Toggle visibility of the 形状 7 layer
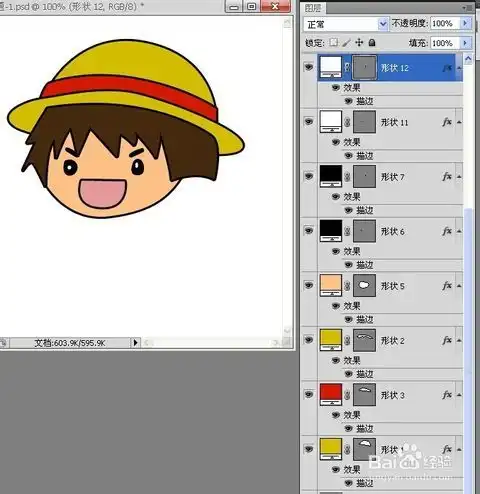This screenshot has height=494, width=480. 309,176
